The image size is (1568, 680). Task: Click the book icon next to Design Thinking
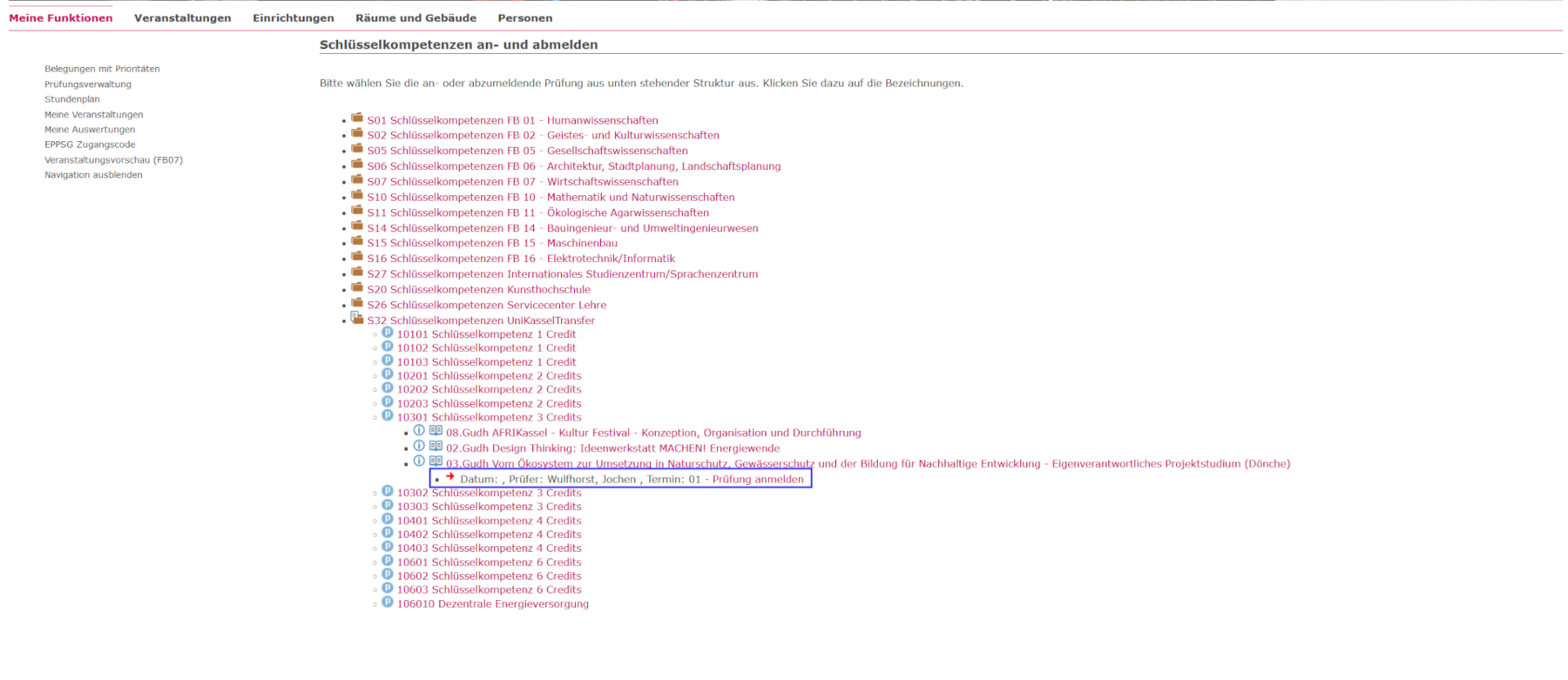click(436, 447)
